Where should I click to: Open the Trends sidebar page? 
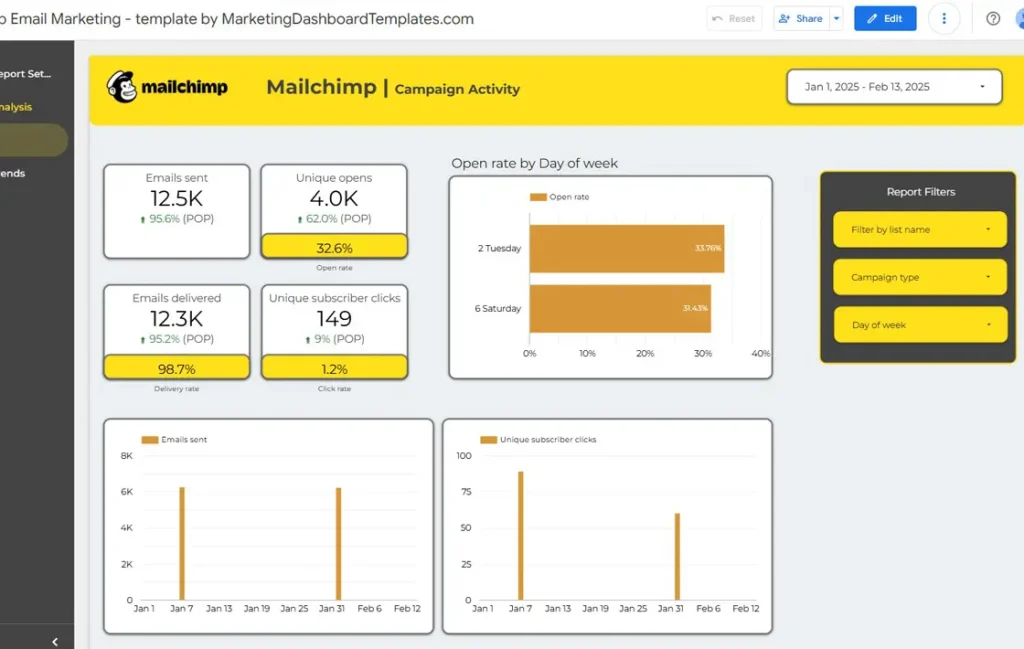pos(12,173)
